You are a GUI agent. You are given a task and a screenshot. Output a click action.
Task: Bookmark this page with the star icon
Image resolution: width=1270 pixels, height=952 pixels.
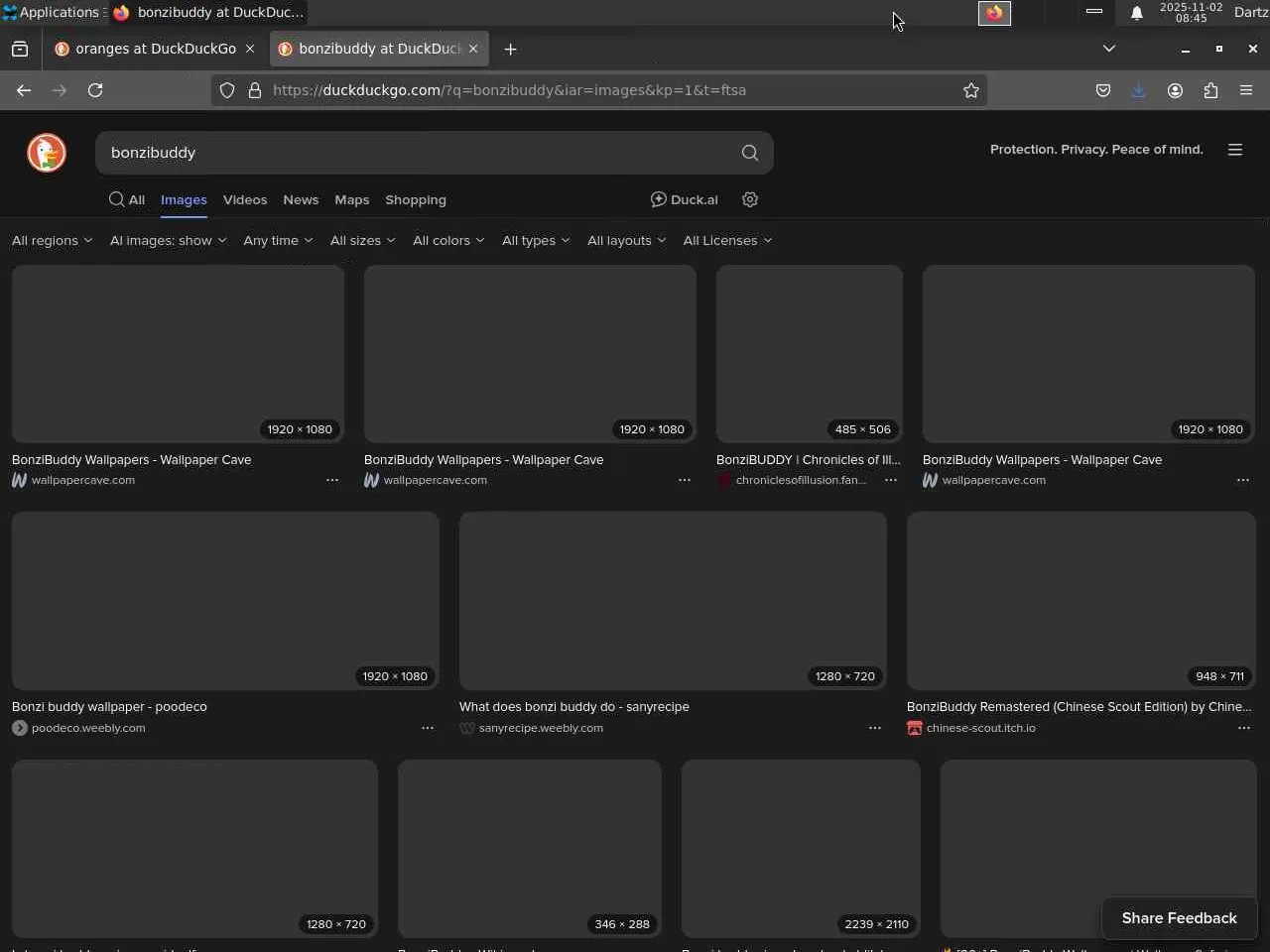[x=971, y=90]
